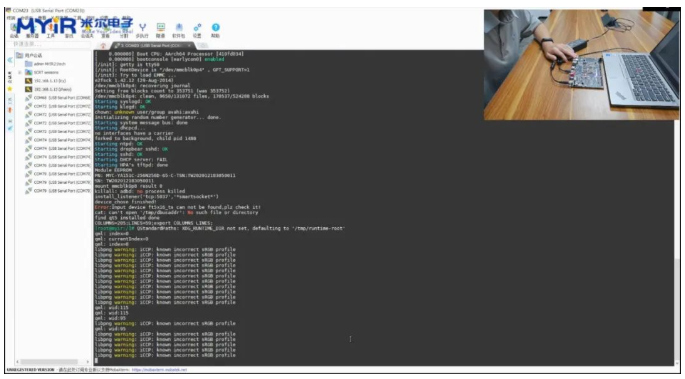Open the COM76 USB Serial Port session

58,165
